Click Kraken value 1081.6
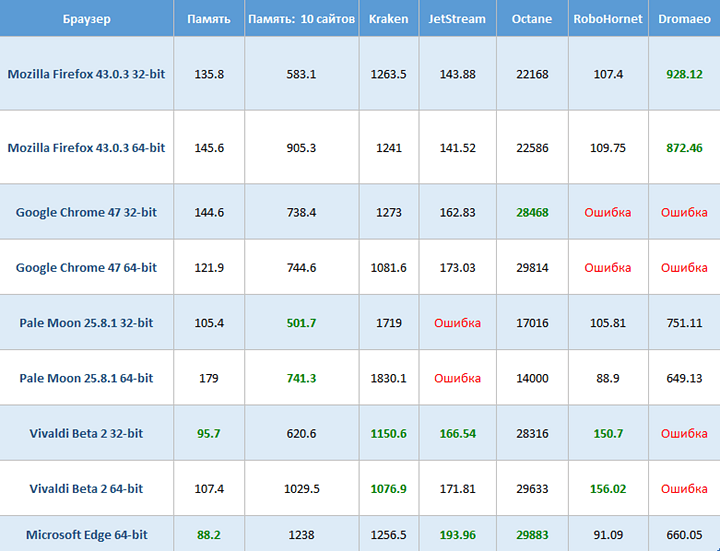This screenshot has width=720, height=551. tap(388, 268)
